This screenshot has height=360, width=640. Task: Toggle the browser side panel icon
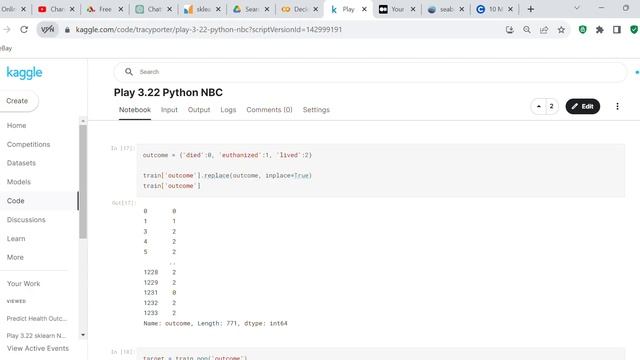click(x=617, y=29)
